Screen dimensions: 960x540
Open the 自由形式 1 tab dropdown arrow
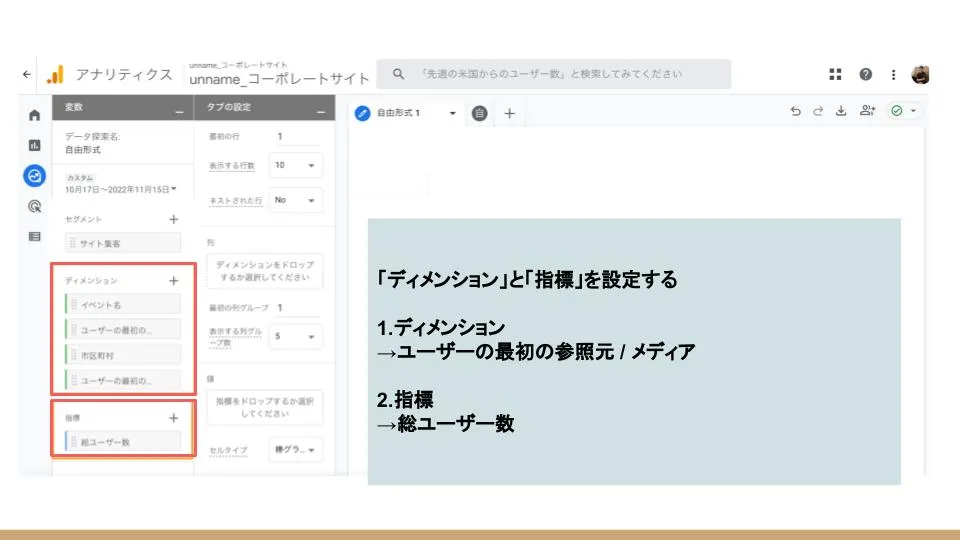pos(452,113)
